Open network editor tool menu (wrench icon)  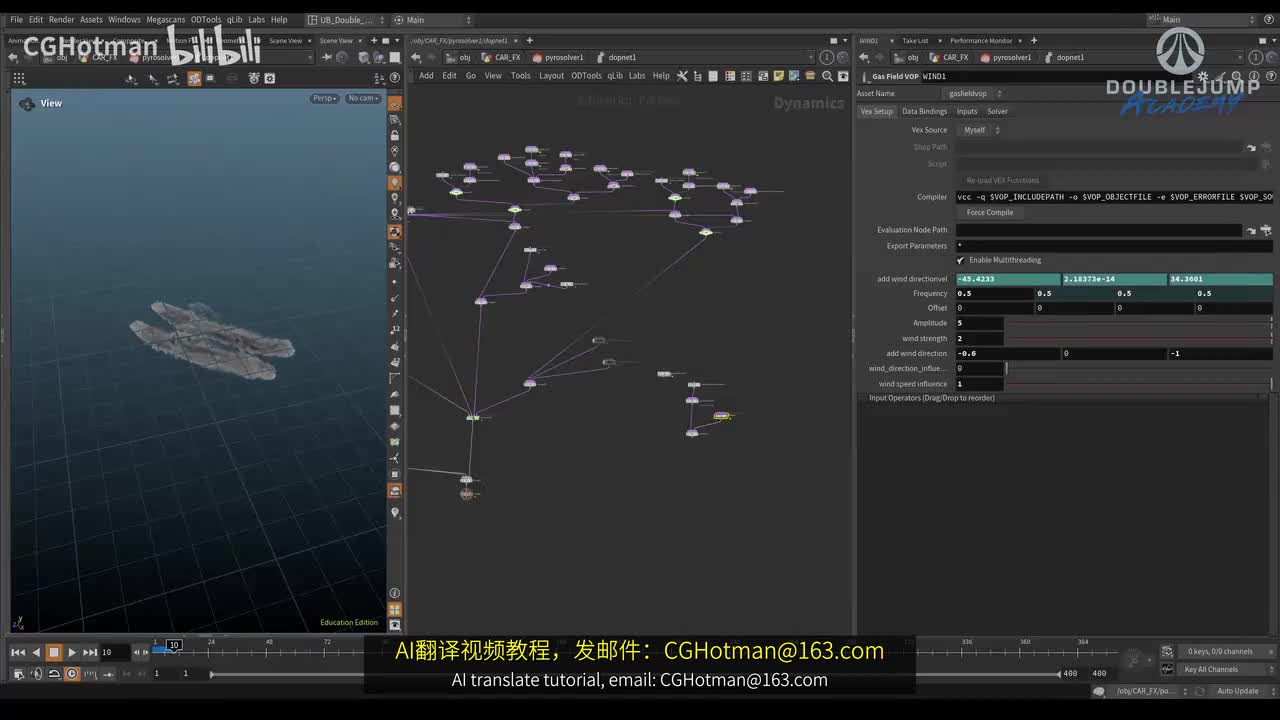(x=682, y=76)
